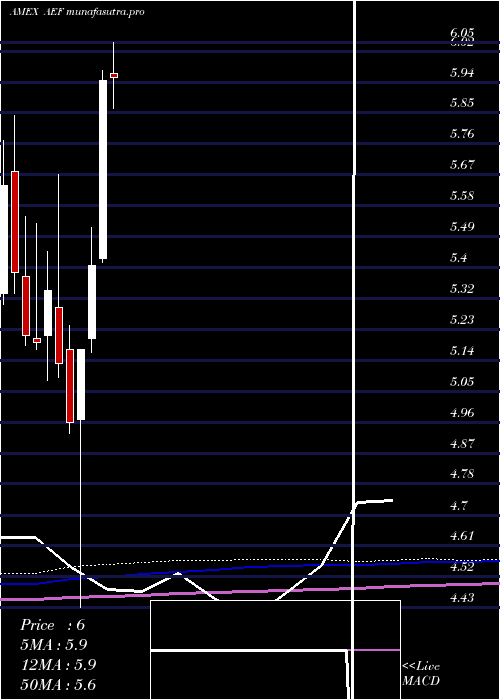The width and height of the screenshot is (500, 700).
Task: Click the 4.61 price axis label
Action: click(462, 536)
